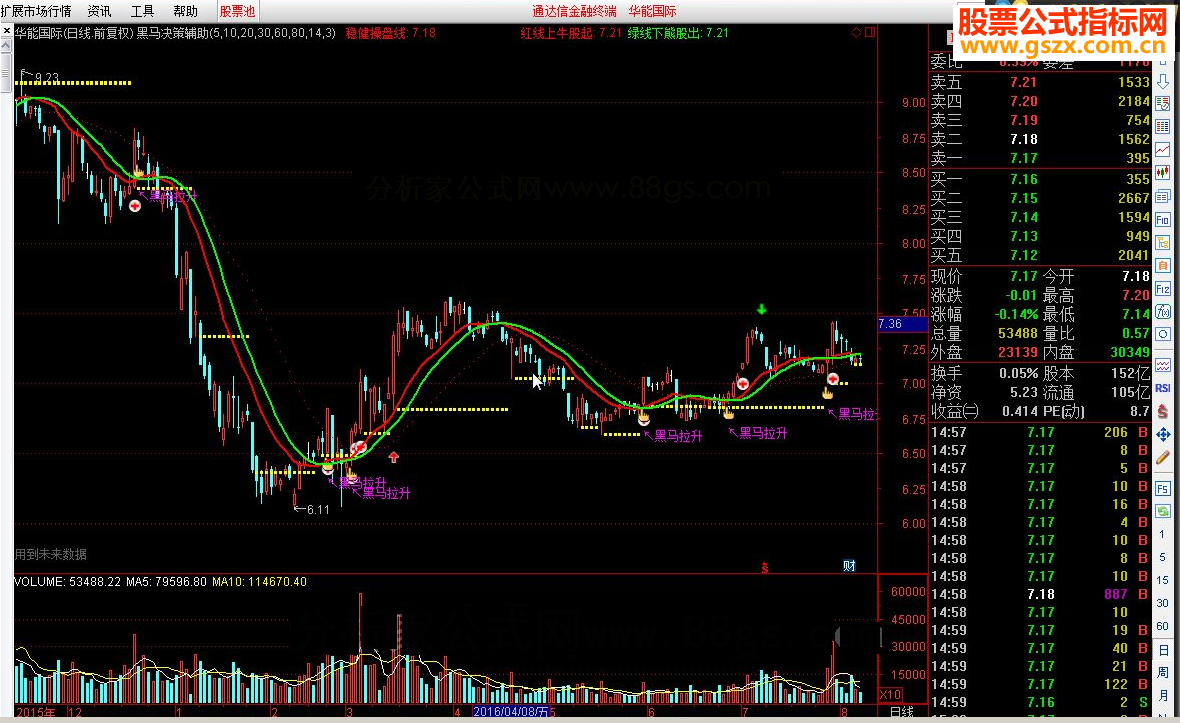Click the 用到未来数据 notice text

tap(50, 554)
